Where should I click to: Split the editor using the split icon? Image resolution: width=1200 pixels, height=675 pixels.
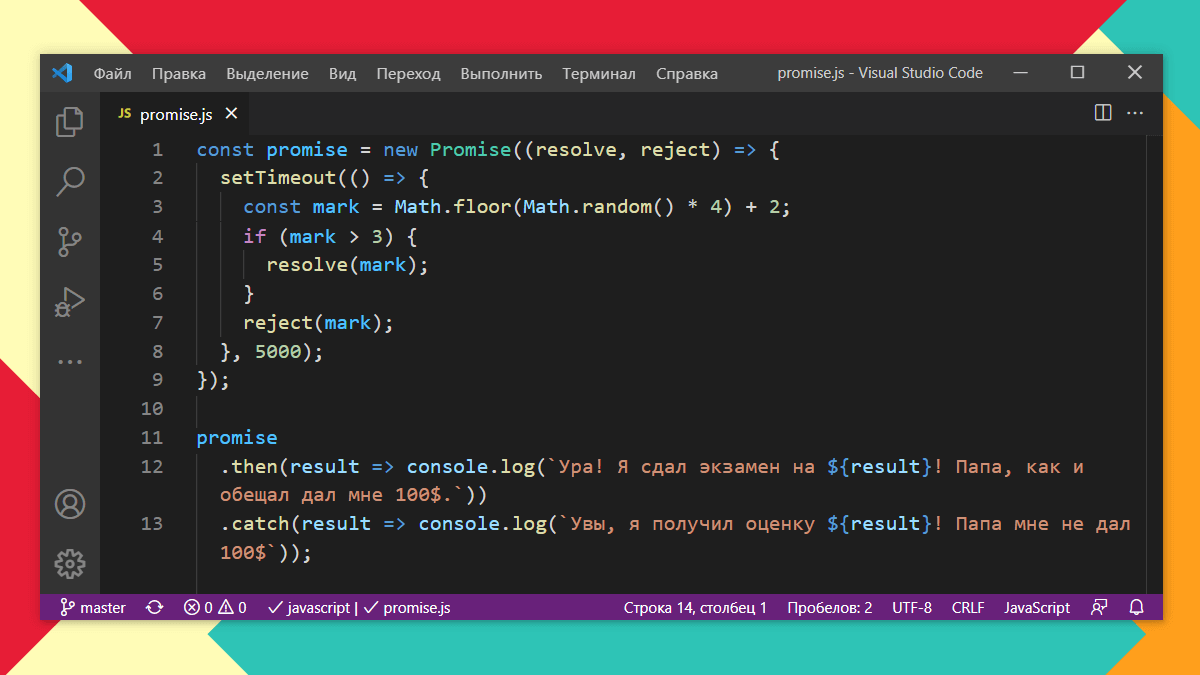coord(1102,113)
